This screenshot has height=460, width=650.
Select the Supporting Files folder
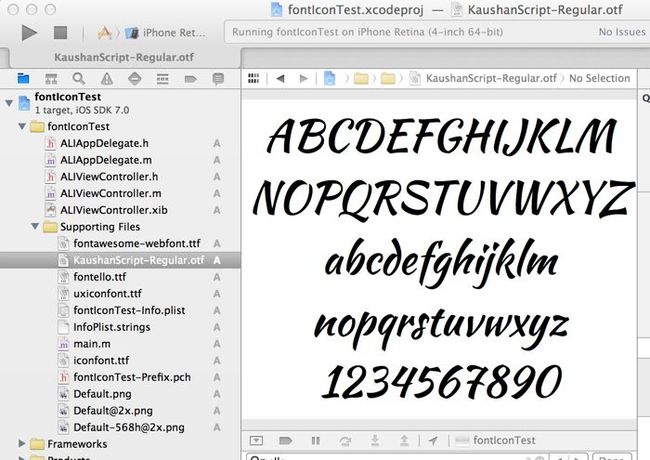pos(100,226)
